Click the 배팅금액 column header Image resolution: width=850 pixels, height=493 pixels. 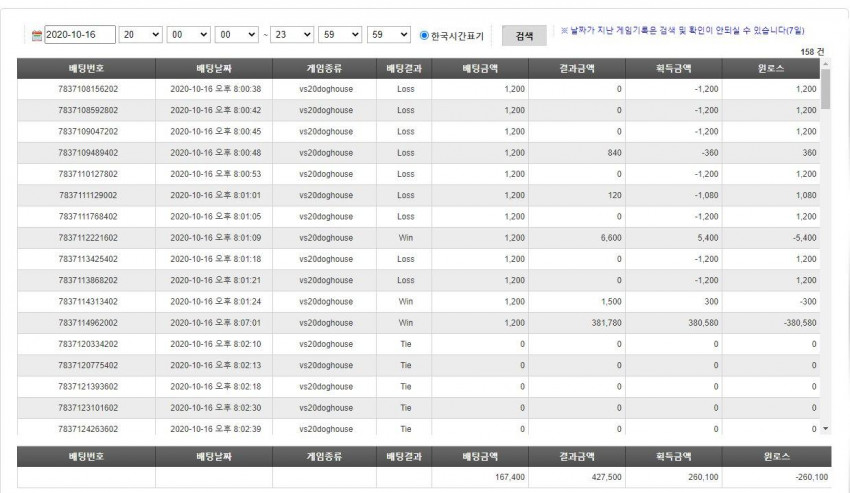(480, 69)
